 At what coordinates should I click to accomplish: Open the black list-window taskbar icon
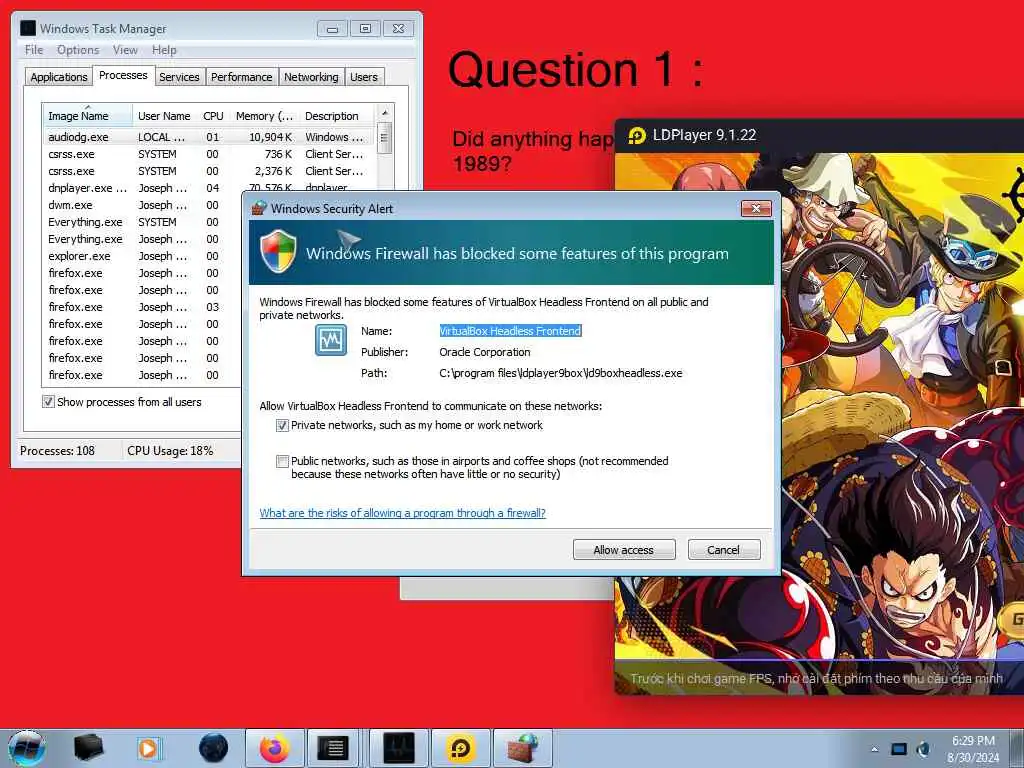[334, 748]
